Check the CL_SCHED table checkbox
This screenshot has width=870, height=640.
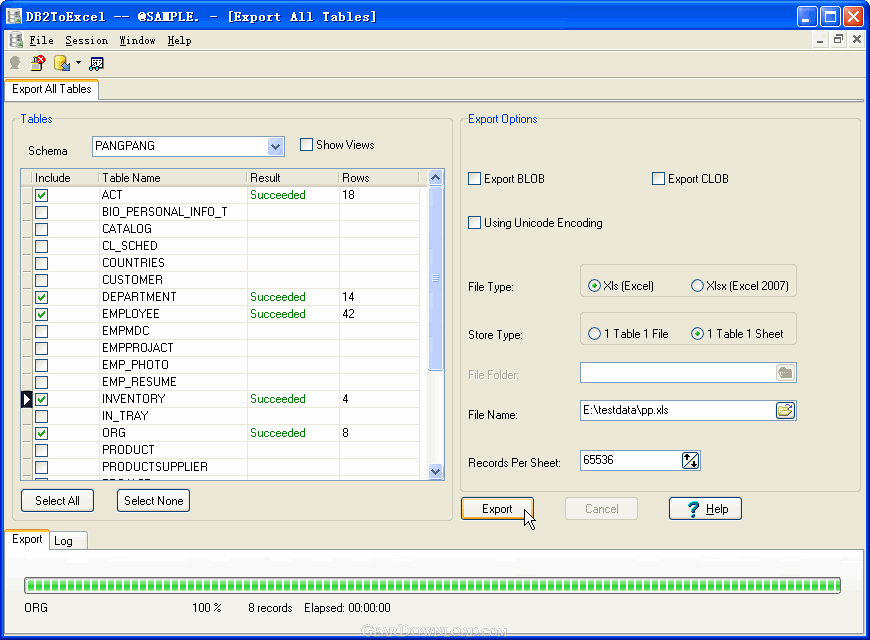42,246
